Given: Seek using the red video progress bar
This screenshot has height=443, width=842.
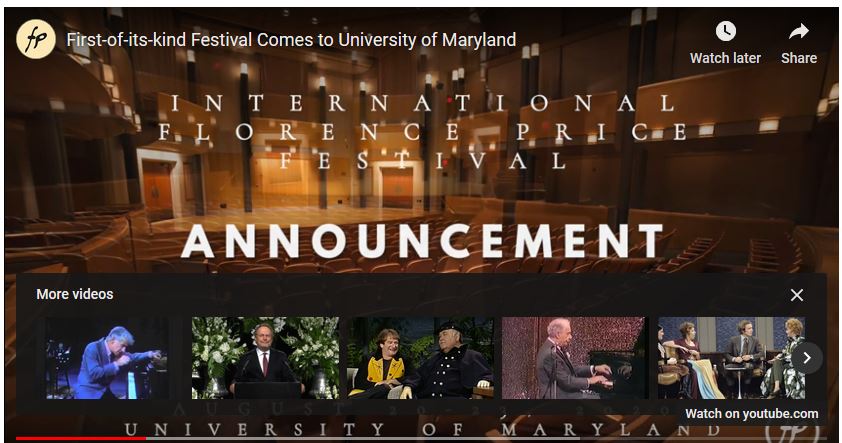Looking at the screenshot, I should click(81, 439).
